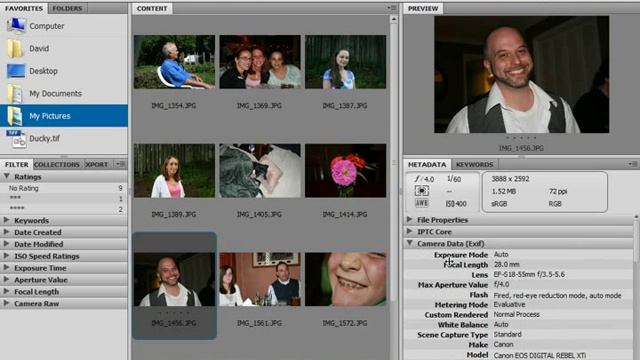Viewport: 640px width, 360px height.
Task: Click the Desktop icon in Favorites
Action: click(x=16, y=71)
